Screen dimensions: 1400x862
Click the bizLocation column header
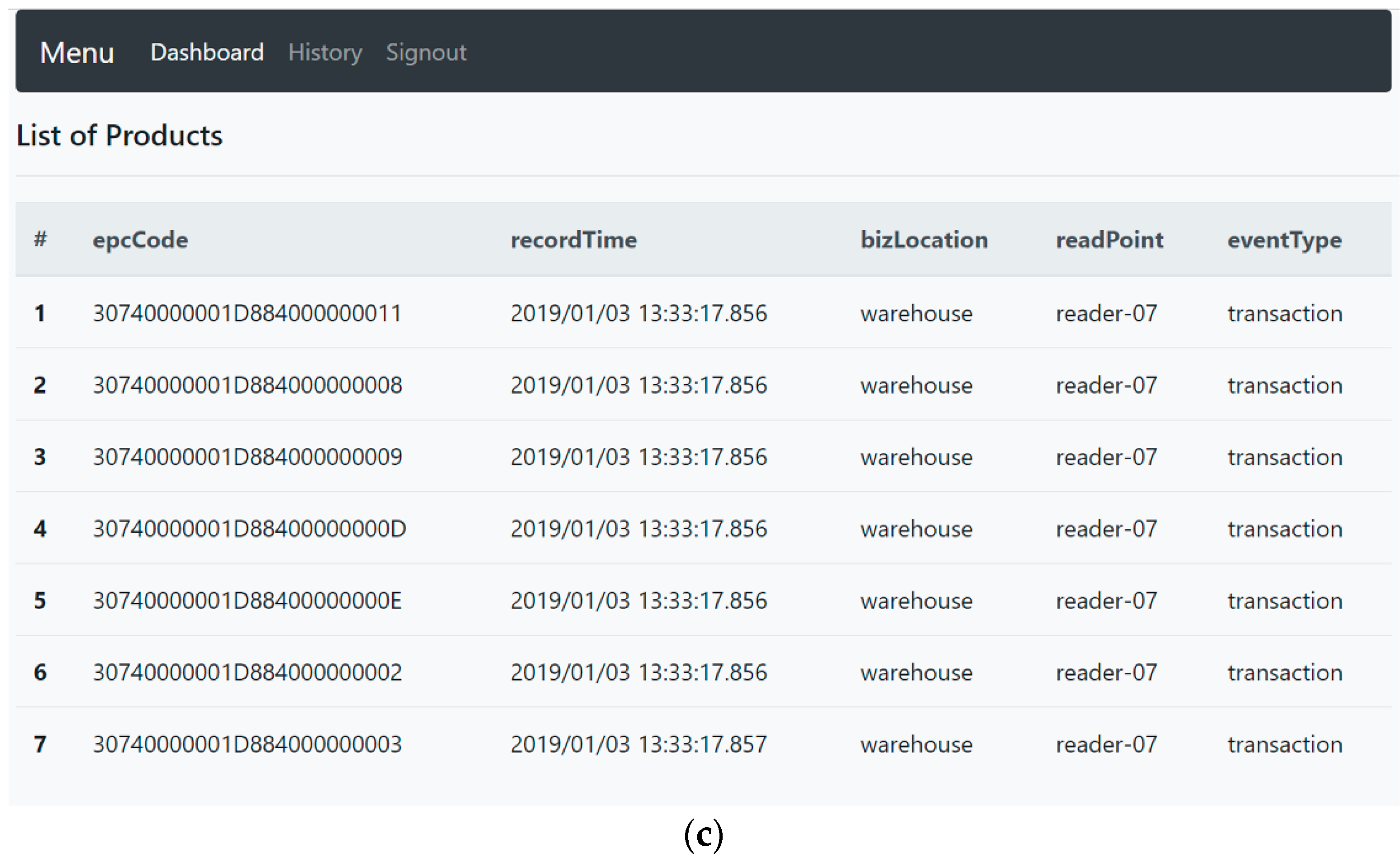click(x=924, y=240)
